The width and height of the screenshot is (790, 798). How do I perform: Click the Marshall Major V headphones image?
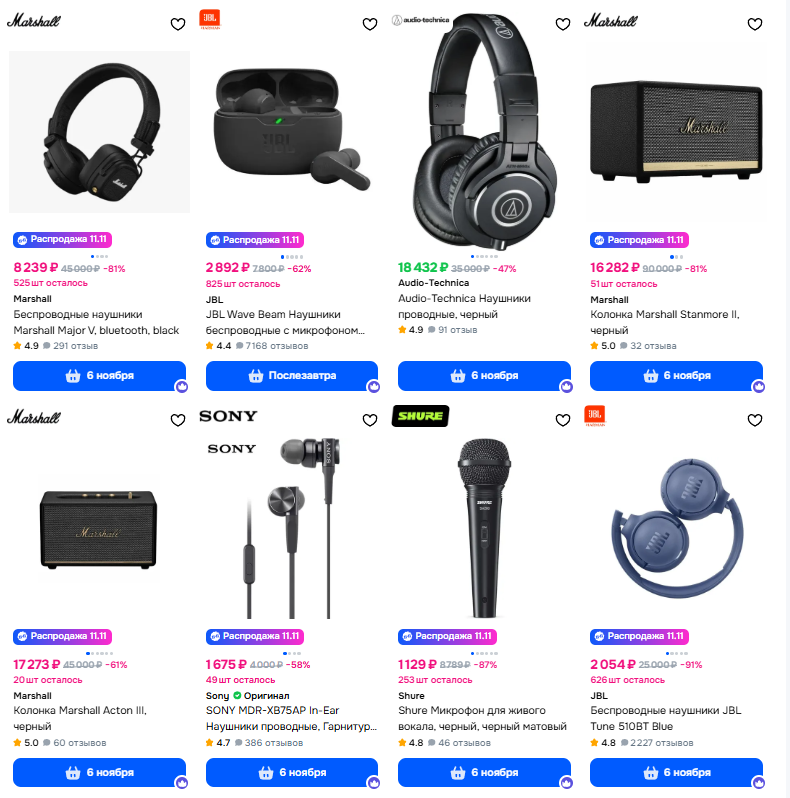point(99,132)
